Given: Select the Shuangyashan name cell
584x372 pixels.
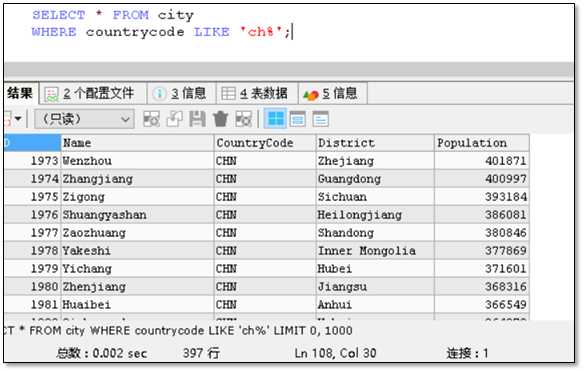Looking at the screenshot, I should [137, 215].
